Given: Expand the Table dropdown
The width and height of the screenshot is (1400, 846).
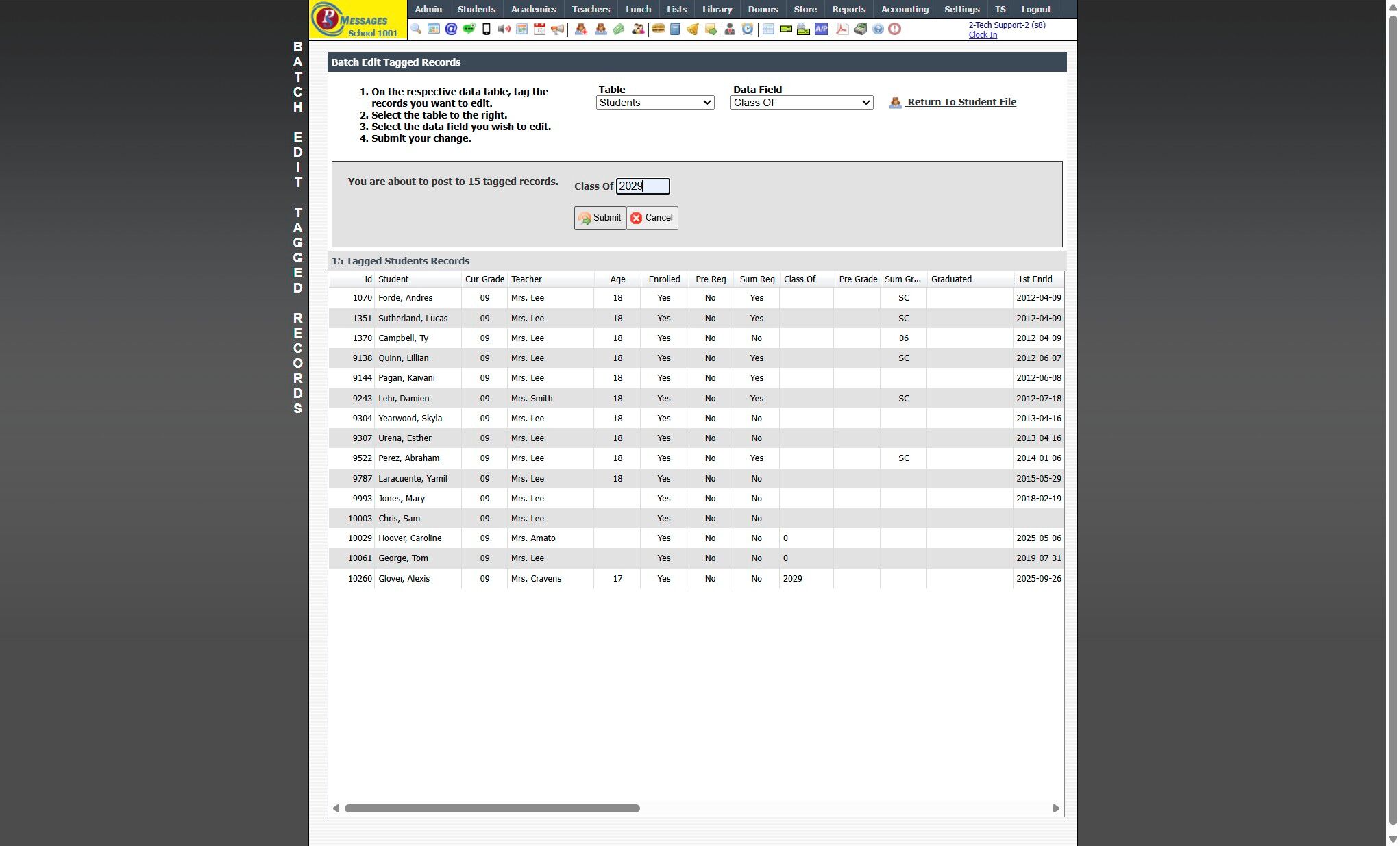Looking at the screenshot, I should click(x=654, y=103).
